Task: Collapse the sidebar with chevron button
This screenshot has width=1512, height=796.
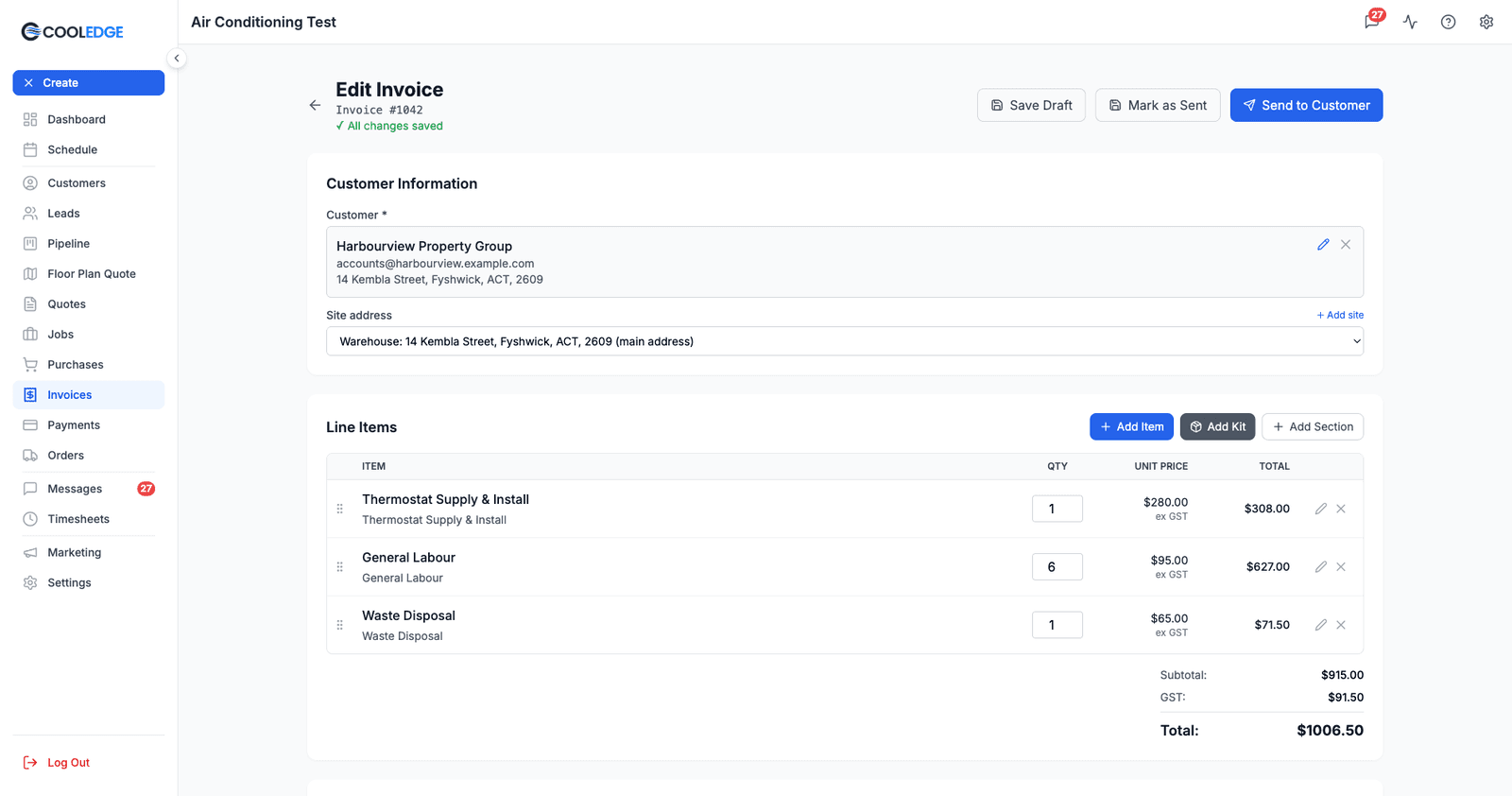Action: tap(177, 59)
